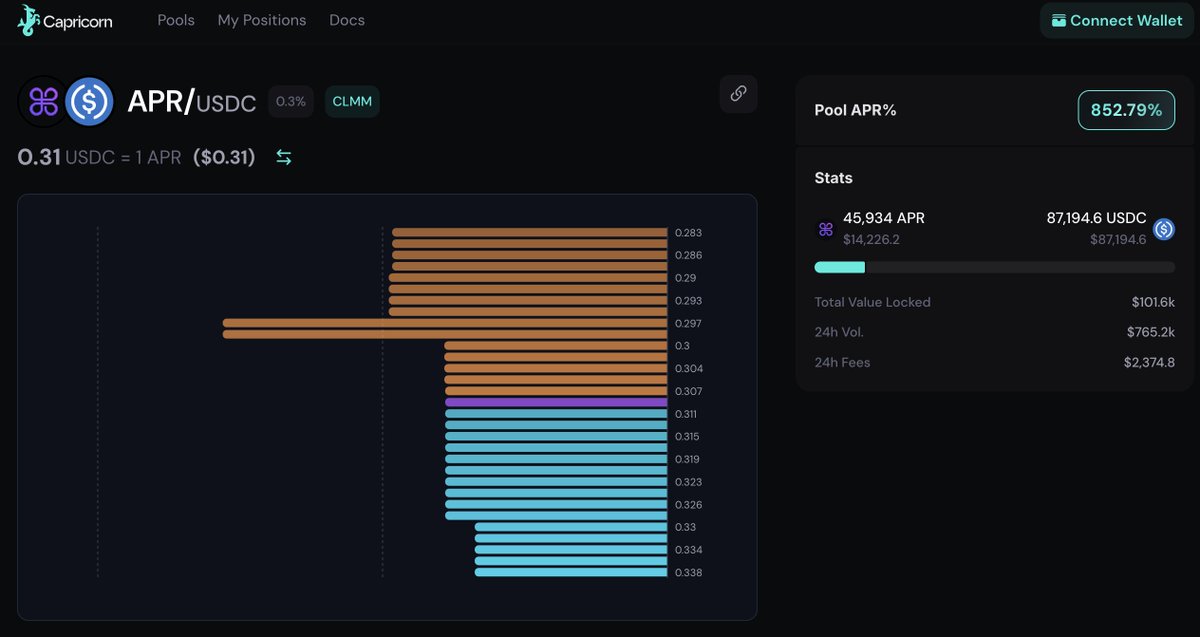Click the 'Stats' heading

(834, 178)
